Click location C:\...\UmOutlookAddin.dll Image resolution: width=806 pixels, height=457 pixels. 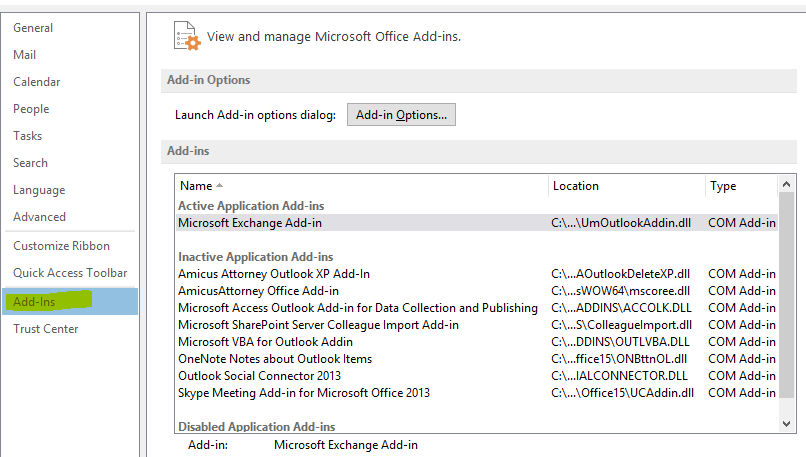point(621,223)
